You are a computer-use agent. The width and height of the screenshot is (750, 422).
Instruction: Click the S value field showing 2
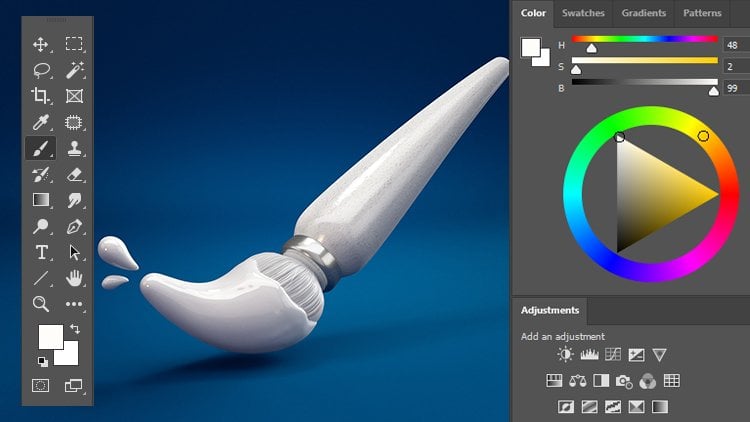click(736, 67)
